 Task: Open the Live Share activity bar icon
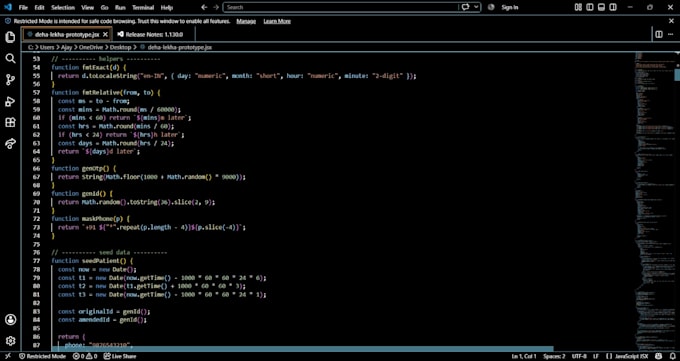point(10,144)
